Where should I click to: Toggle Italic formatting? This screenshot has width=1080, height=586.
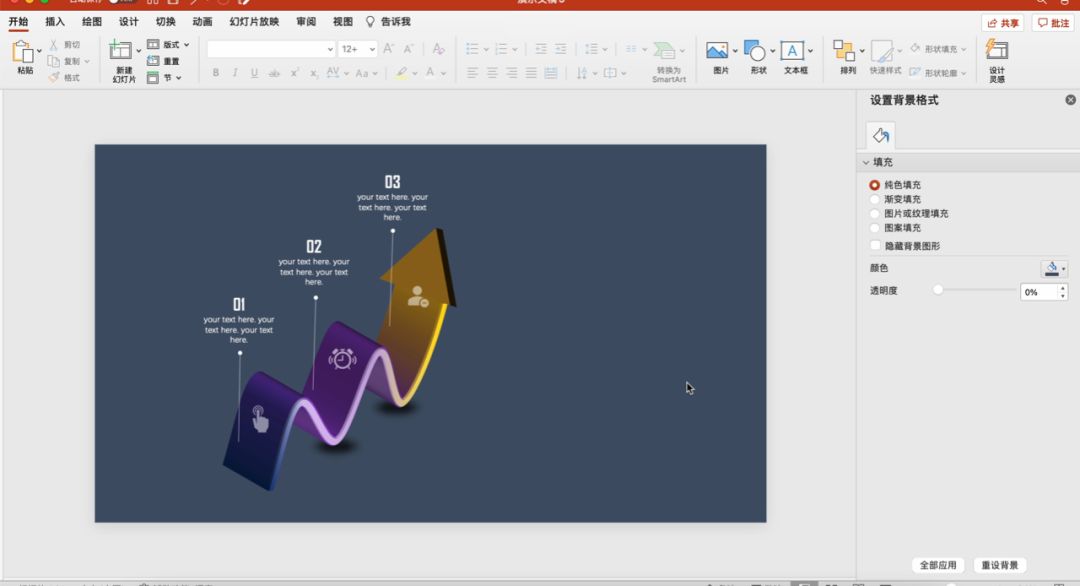(x=235, y=73)
